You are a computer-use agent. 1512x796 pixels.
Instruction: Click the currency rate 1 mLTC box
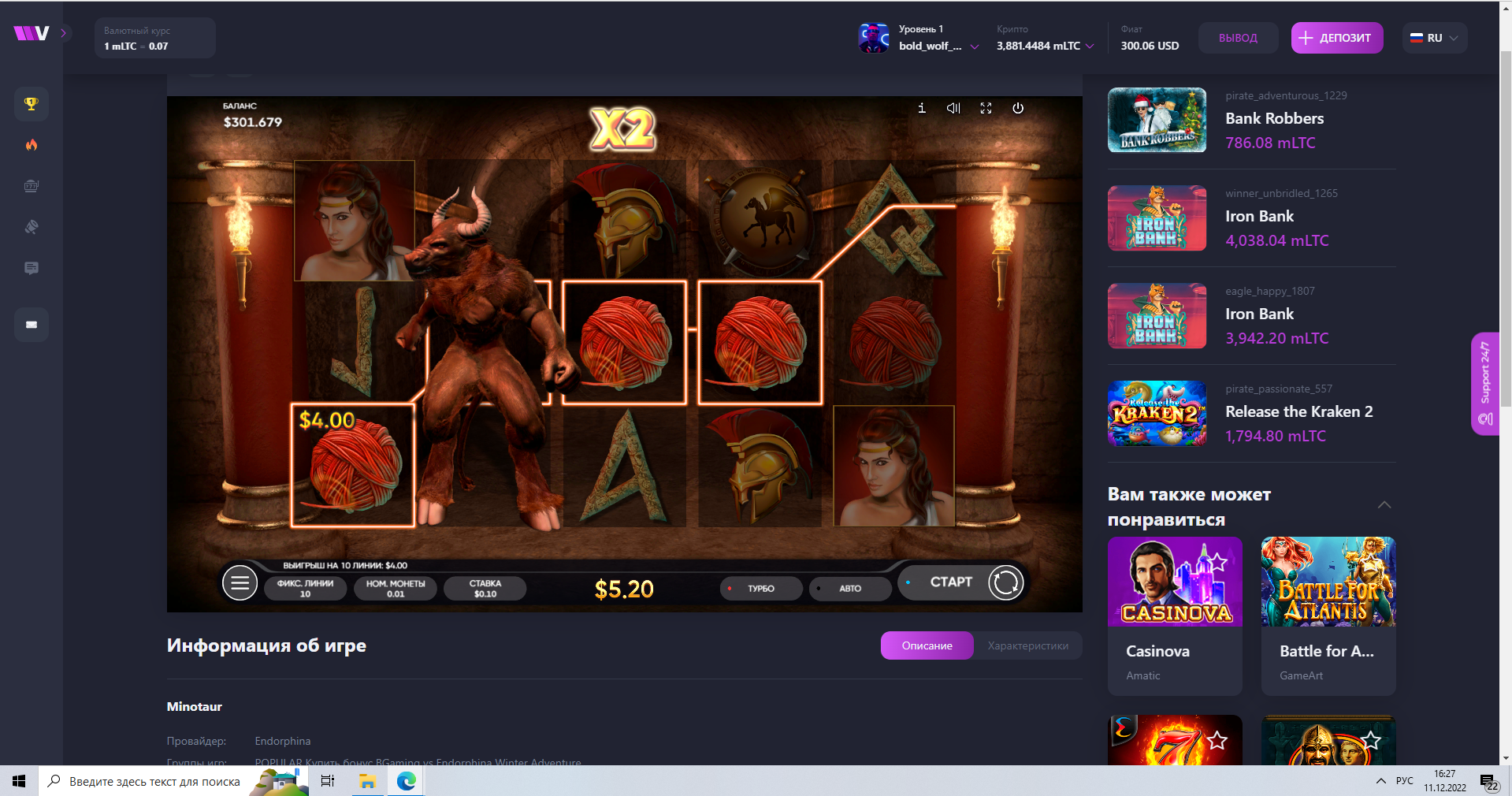click(155, 38)
